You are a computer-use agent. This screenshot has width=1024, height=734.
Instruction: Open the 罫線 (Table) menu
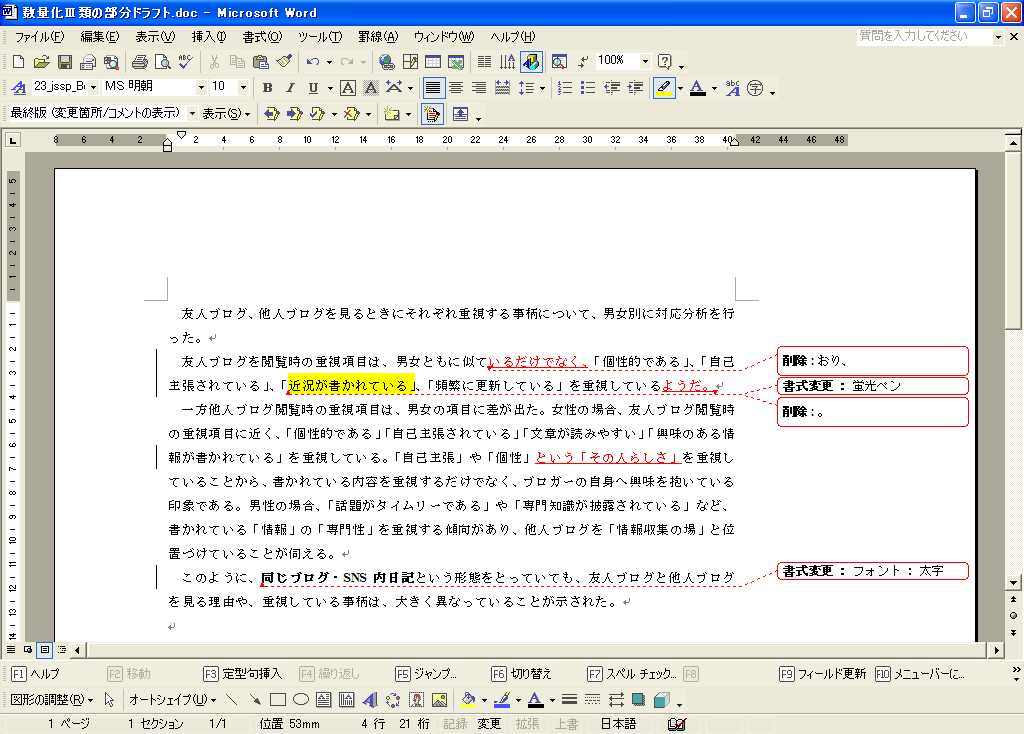pos(378,37)
